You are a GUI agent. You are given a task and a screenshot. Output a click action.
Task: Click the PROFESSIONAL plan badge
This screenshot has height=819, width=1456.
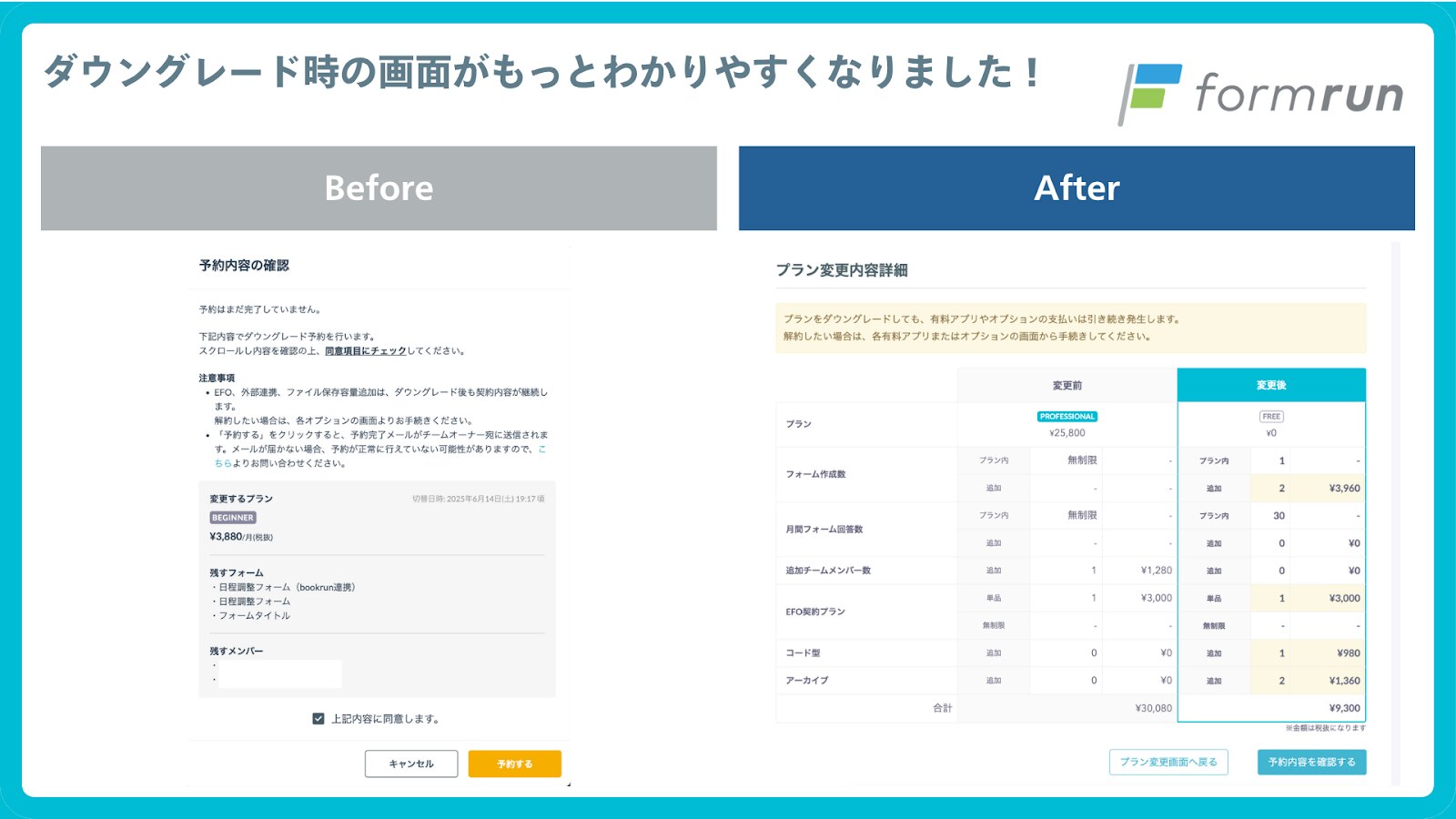(1067, 417)
